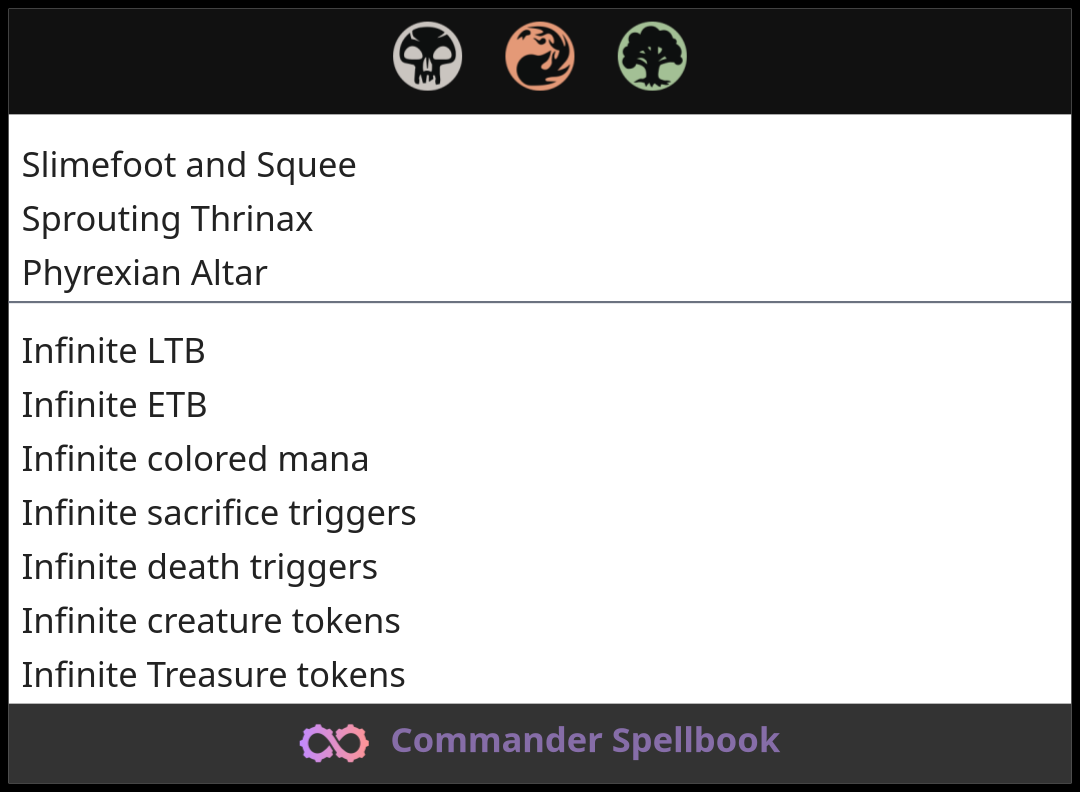Select the Slimefoot and Squee card name

189,165
